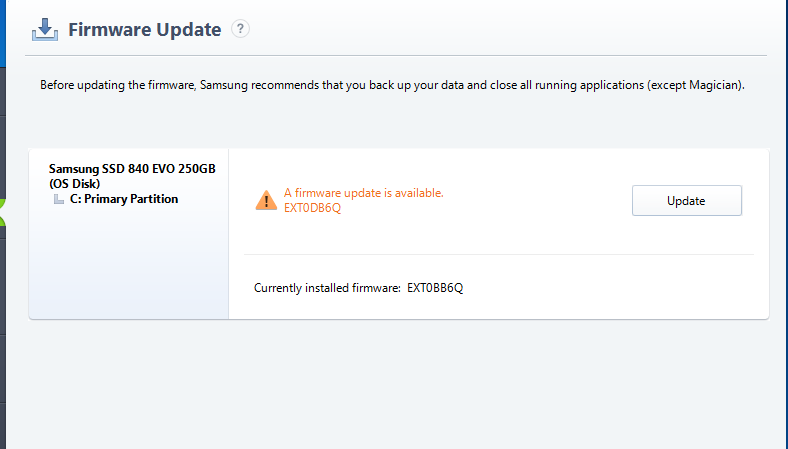Click the "Currently installed firmware" label
The image size is (788, 449).
pos(327,288)
